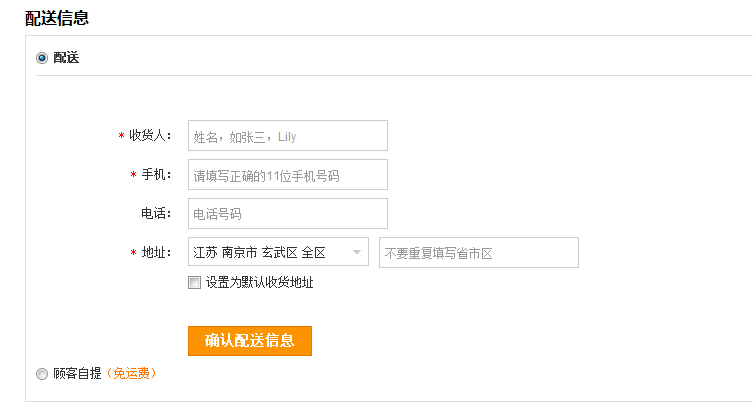Click the red asterisk beside 收货人
The image size is (753, 407).
point(120,137)
